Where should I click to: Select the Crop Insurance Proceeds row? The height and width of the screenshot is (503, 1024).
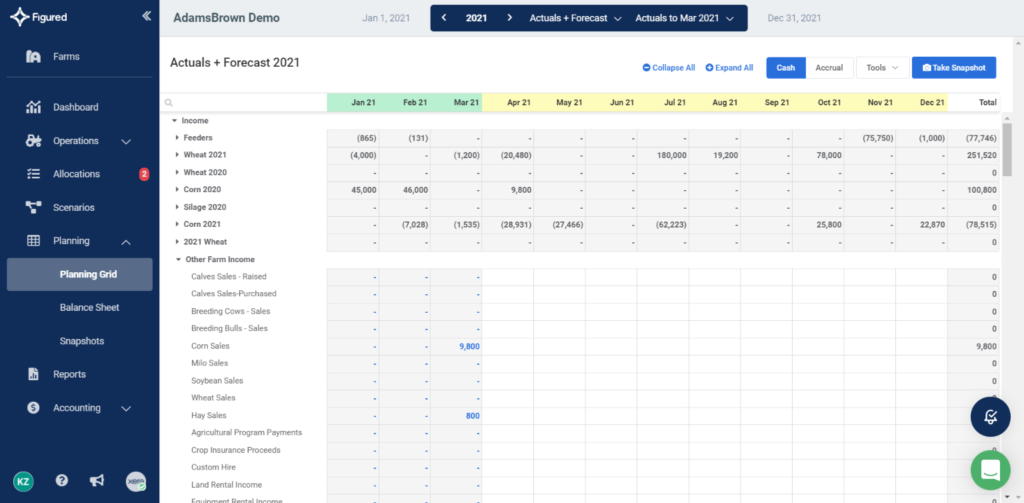point(236,450)
